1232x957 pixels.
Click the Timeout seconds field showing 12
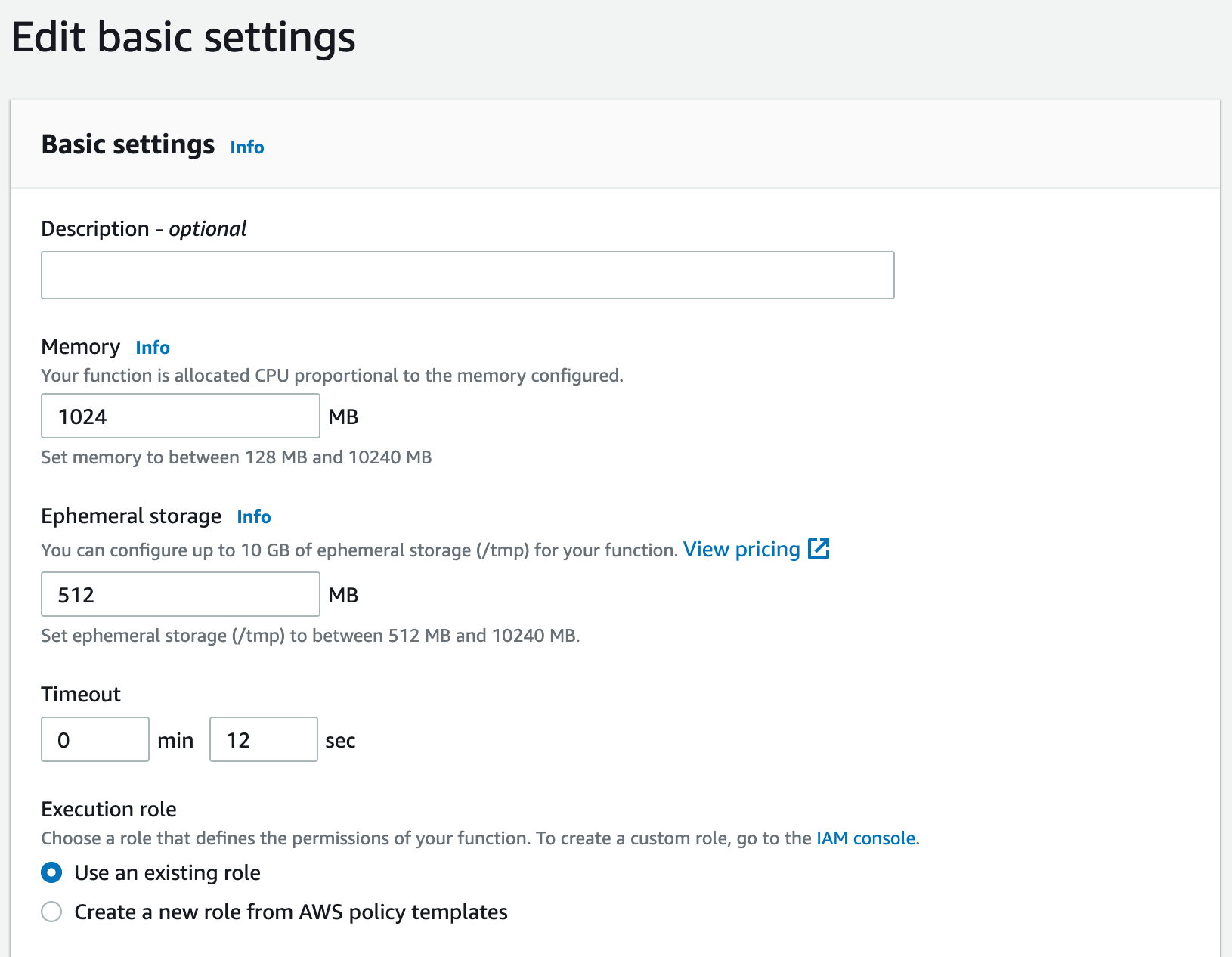tap(263, 739)
